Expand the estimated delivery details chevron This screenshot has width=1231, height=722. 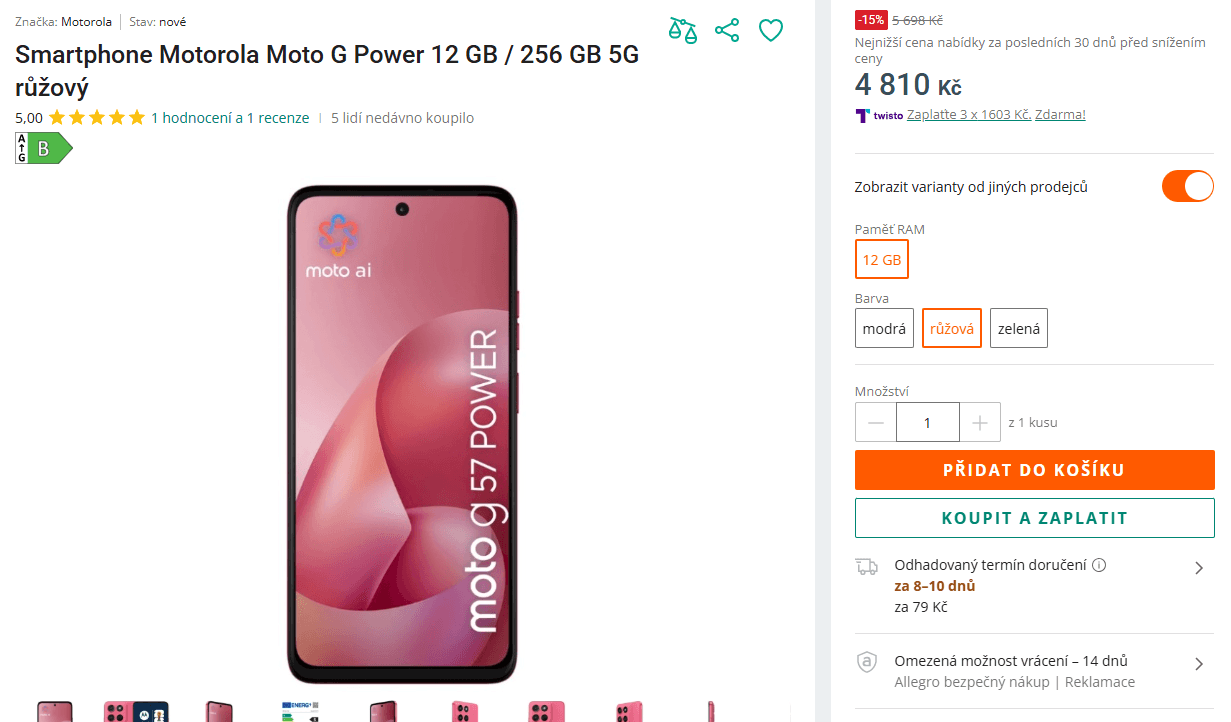click(x=1199, y=567)
